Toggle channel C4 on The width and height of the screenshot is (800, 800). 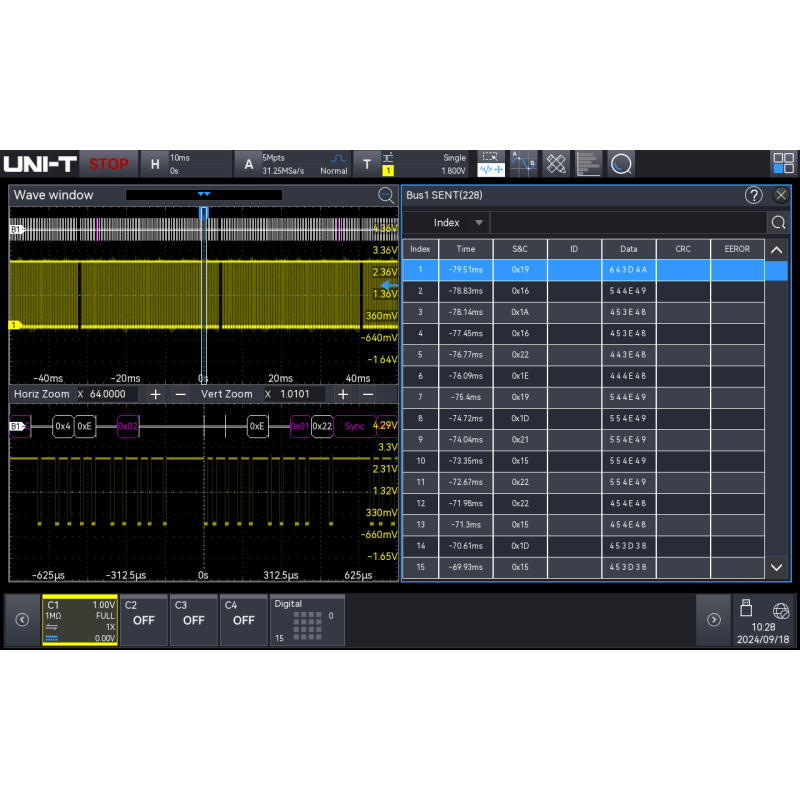coord(244,620)
